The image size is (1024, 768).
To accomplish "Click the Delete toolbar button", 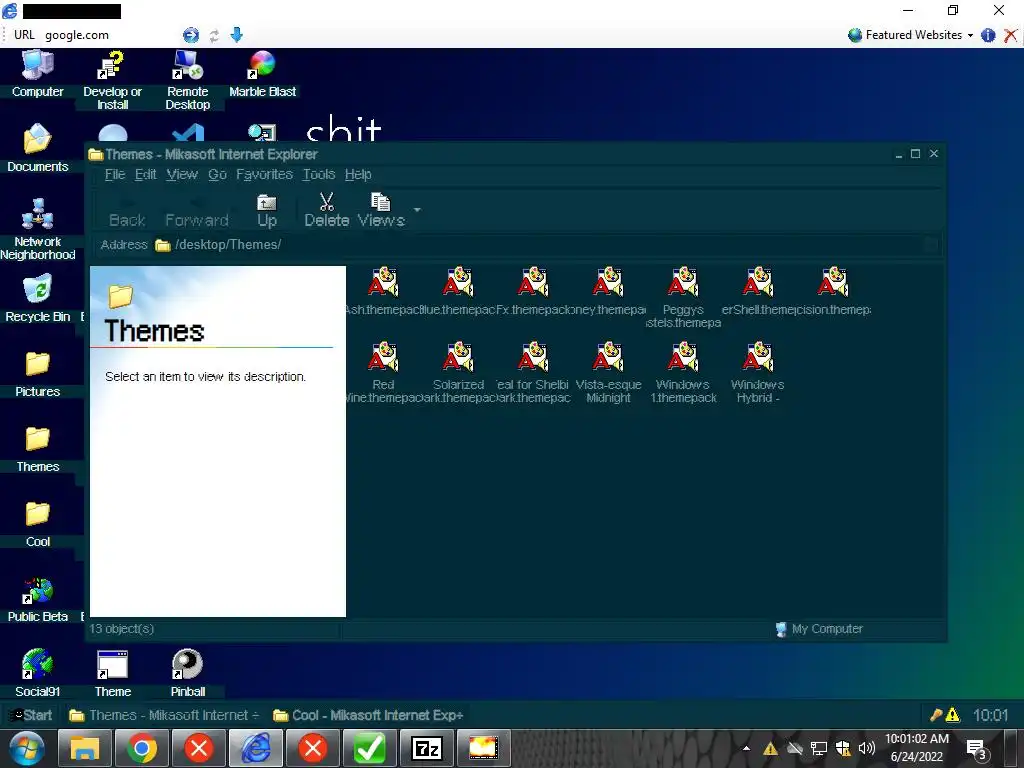I will 327,210.
